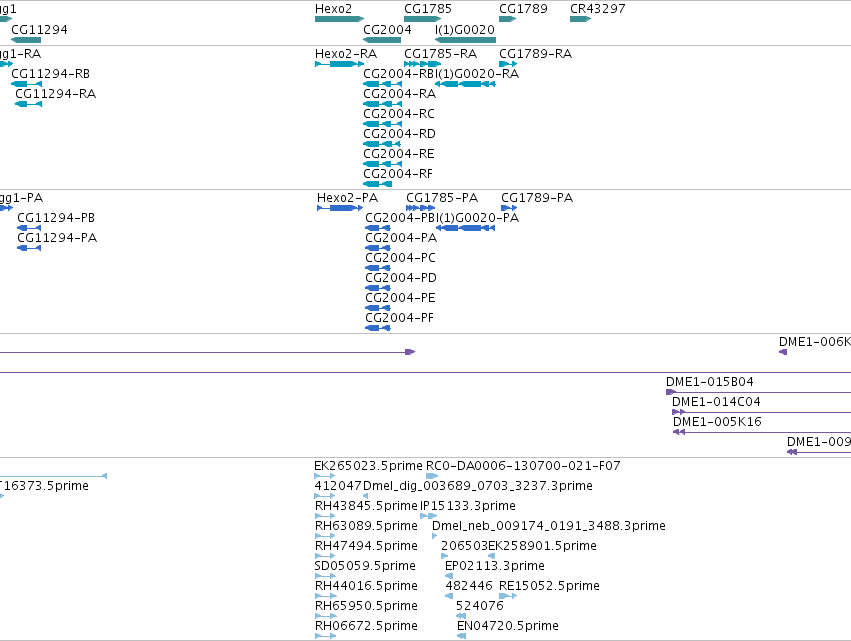Viewport: 851px width, 641px height.
Task: Select the RC0-DA0006-130700-021-F07 EST label
Action: click(523, 466)
